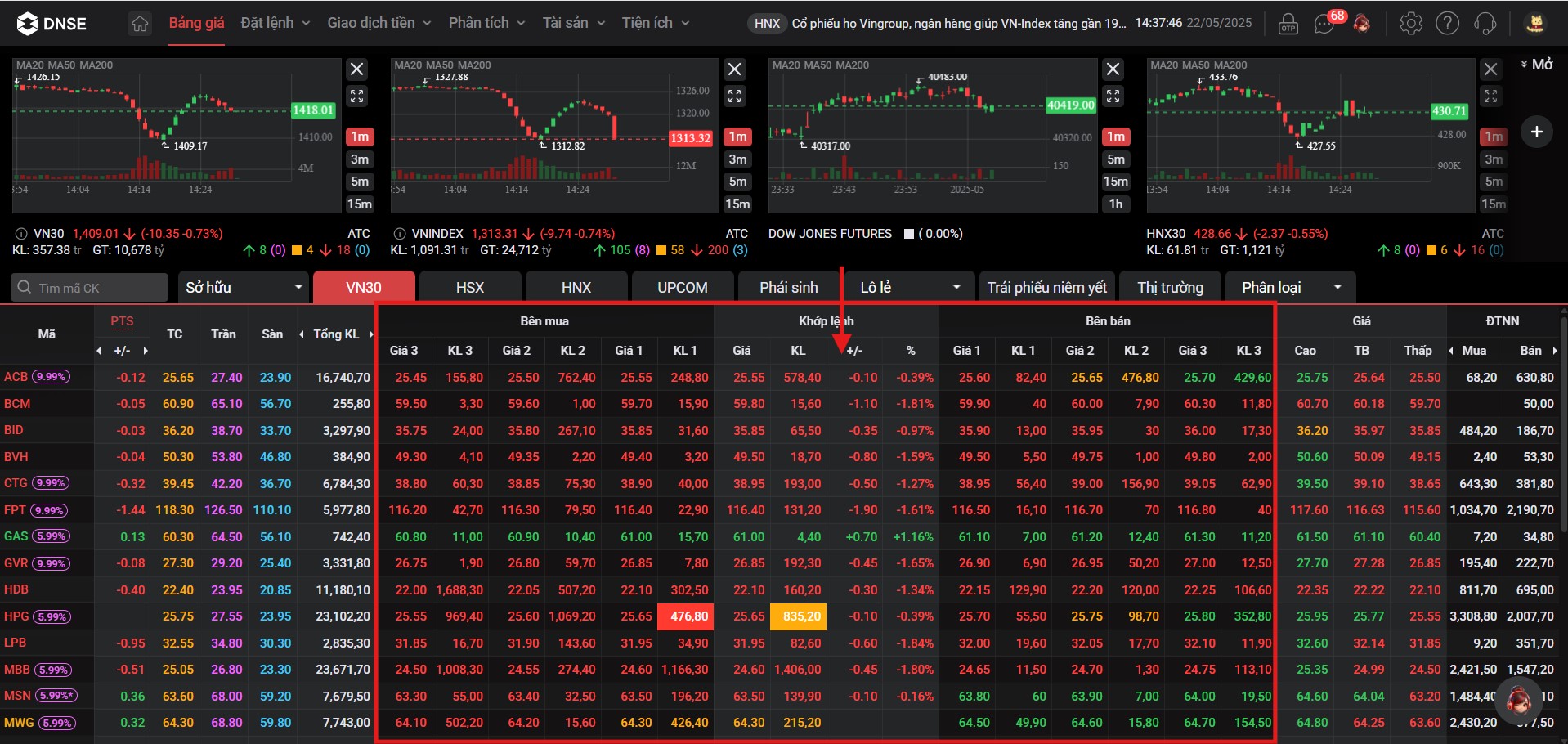
Task: Click the vertical scrollbar of price table
Action: tap(1563, 425)
